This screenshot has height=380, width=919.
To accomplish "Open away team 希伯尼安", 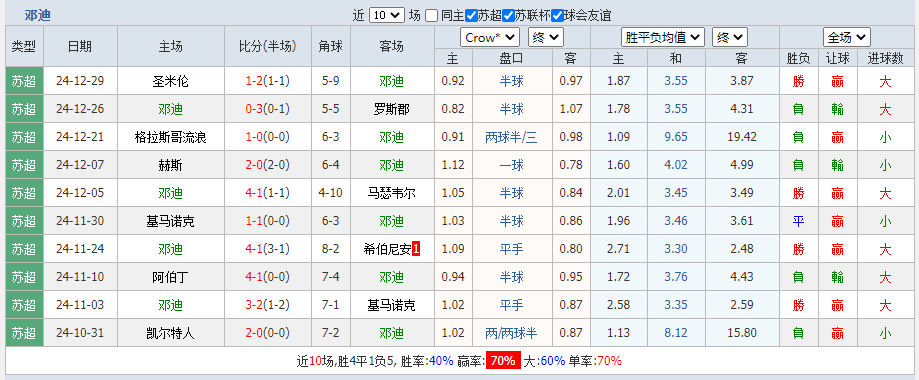I will pos(387,249).
